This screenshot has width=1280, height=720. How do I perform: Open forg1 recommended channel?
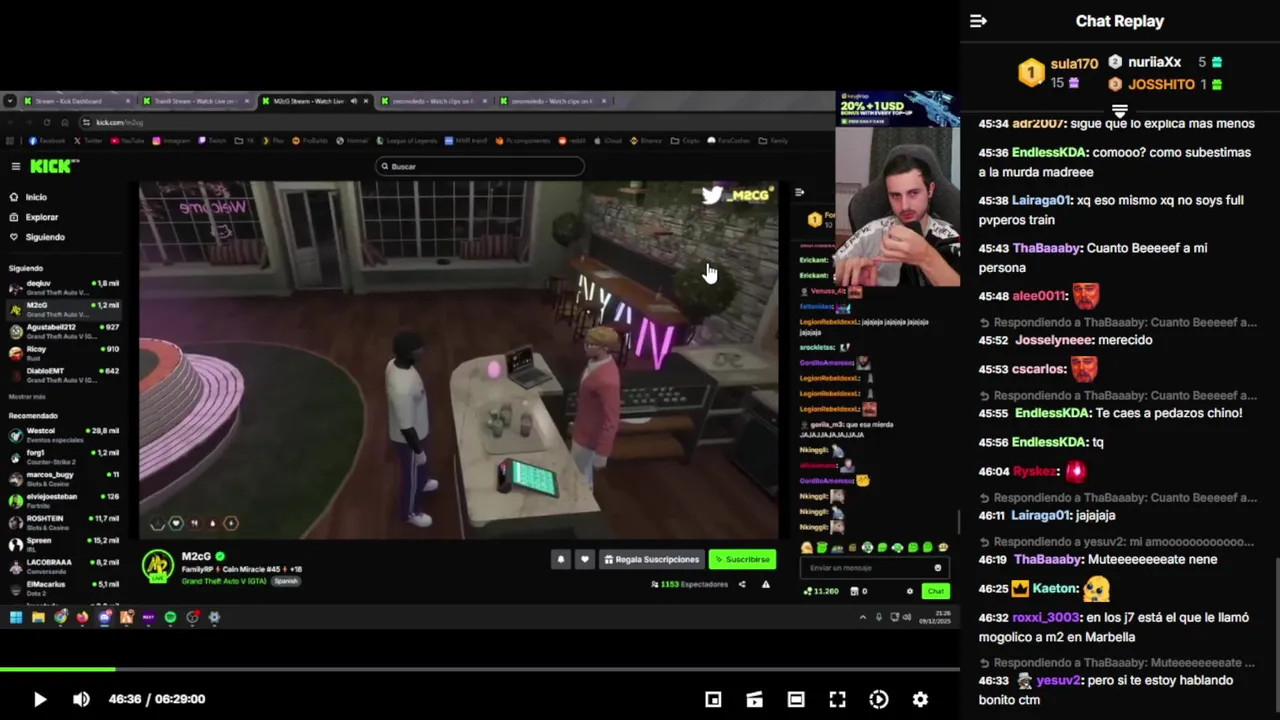coord(64,456)
